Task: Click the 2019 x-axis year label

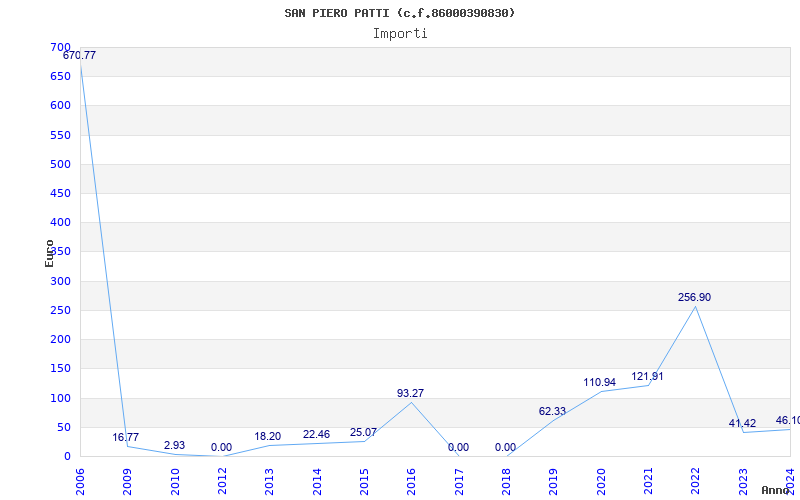Action: tap(554, 481)
